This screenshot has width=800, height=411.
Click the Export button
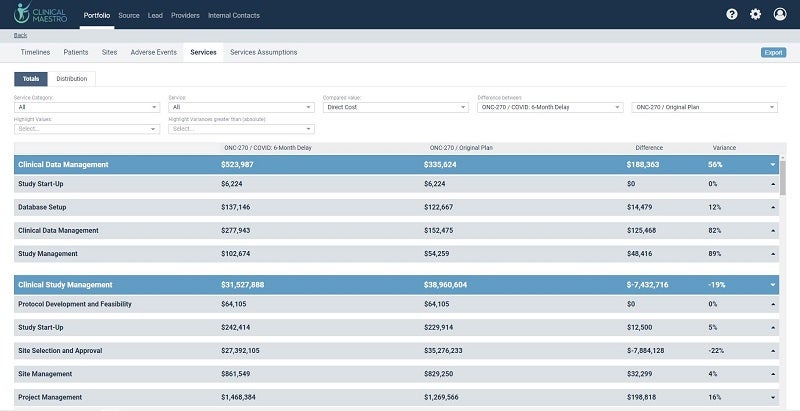click(x=773, y=52)
